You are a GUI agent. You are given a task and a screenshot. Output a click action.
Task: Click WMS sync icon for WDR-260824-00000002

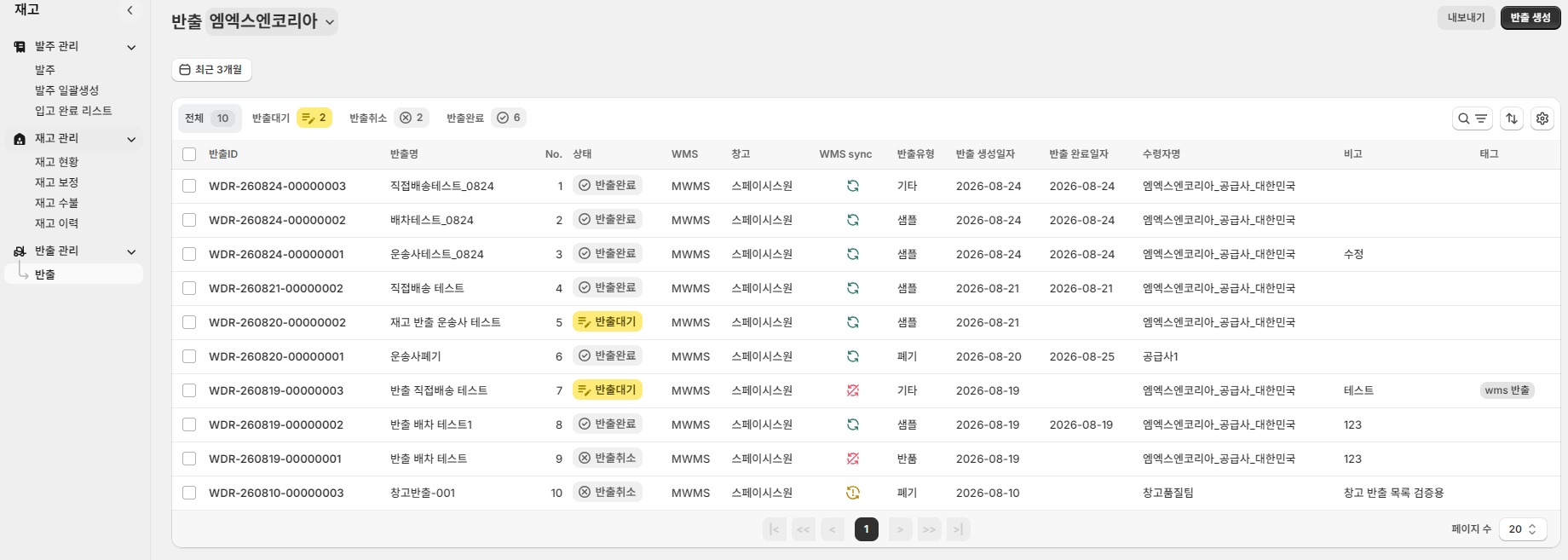852,220
